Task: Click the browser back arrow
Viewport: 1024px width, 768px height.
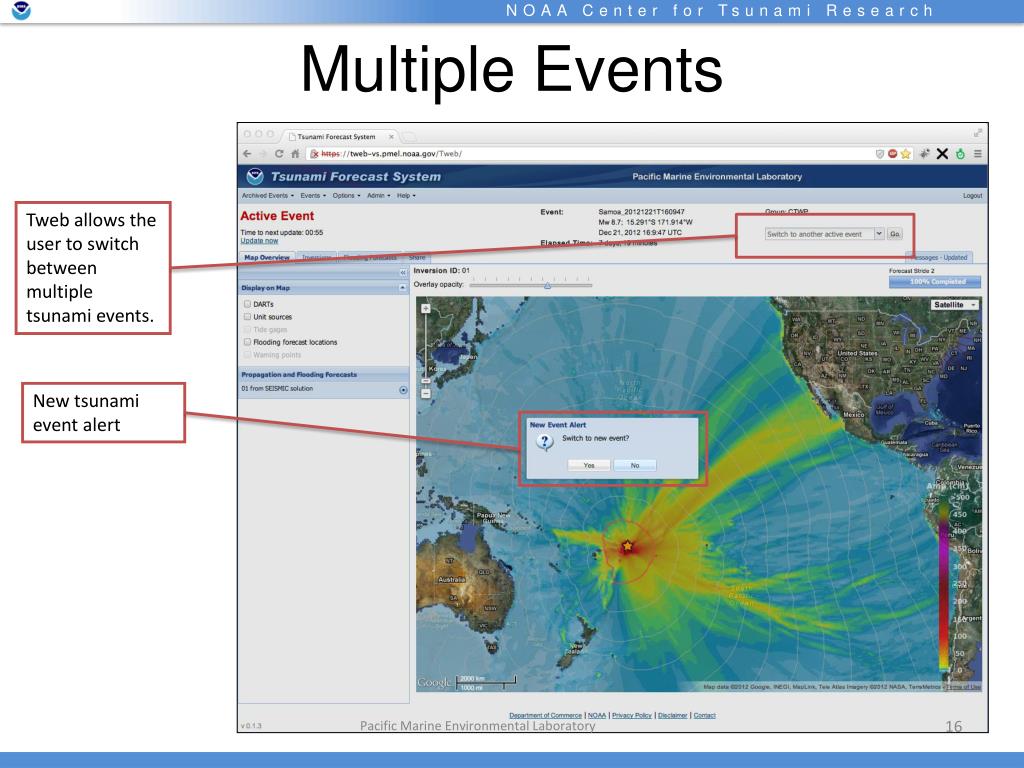Action: coord(247,154)
